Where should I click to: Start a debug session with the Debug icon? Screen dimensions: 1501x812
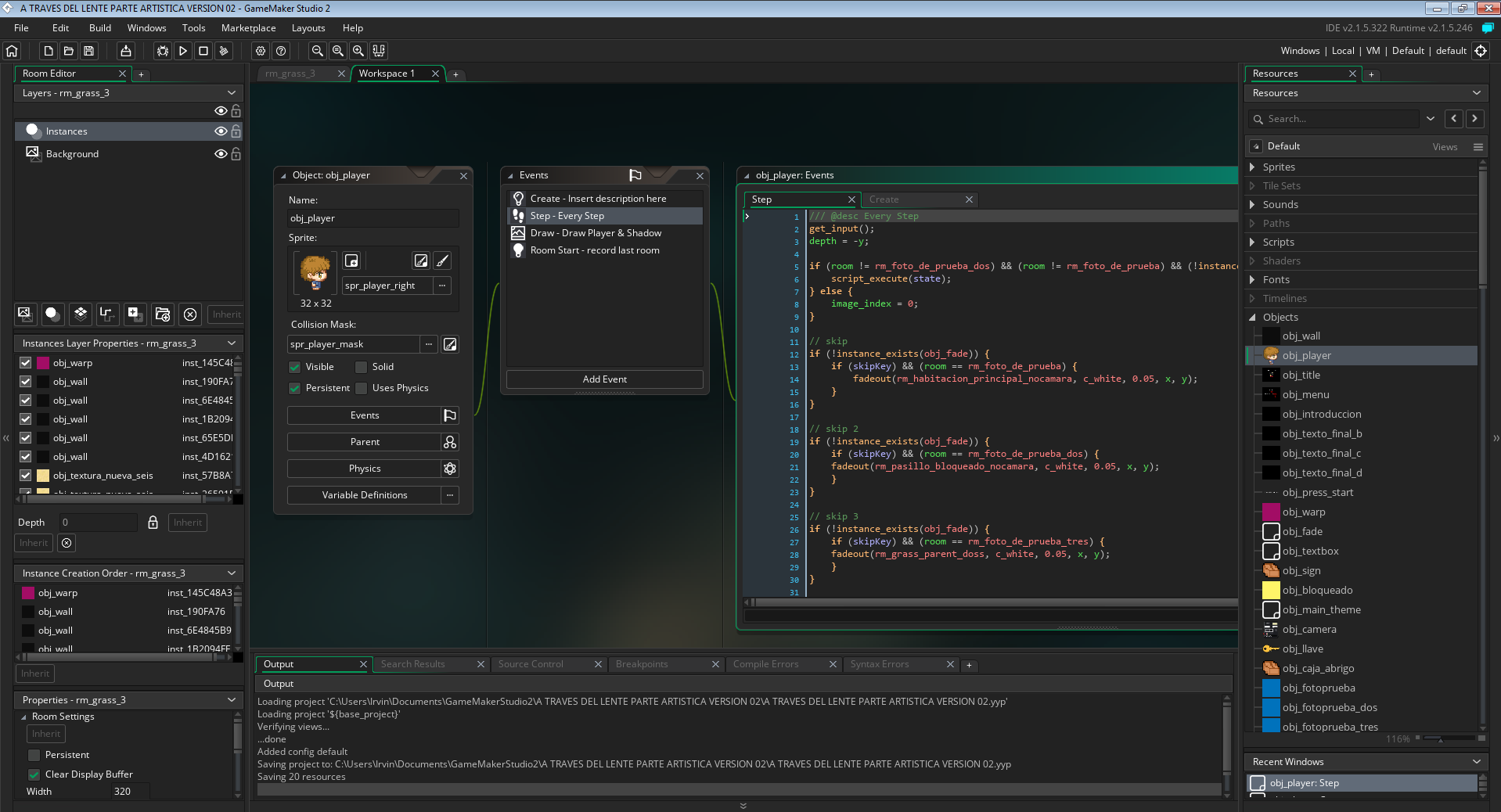pyautogui.click(x=162, y=51)
